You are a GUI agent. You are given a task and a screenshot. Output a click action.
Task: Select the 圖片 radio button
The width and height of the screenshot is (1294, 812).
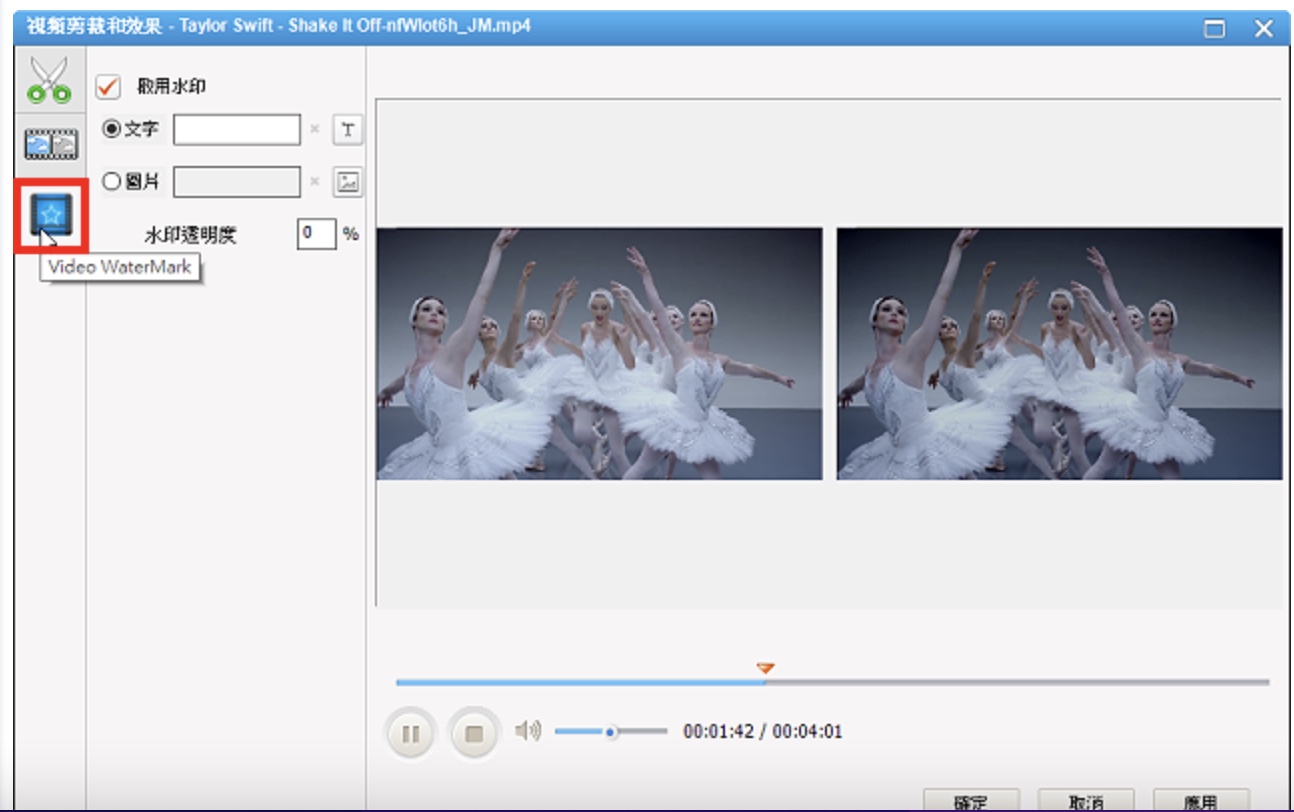[x=112, y=181]
